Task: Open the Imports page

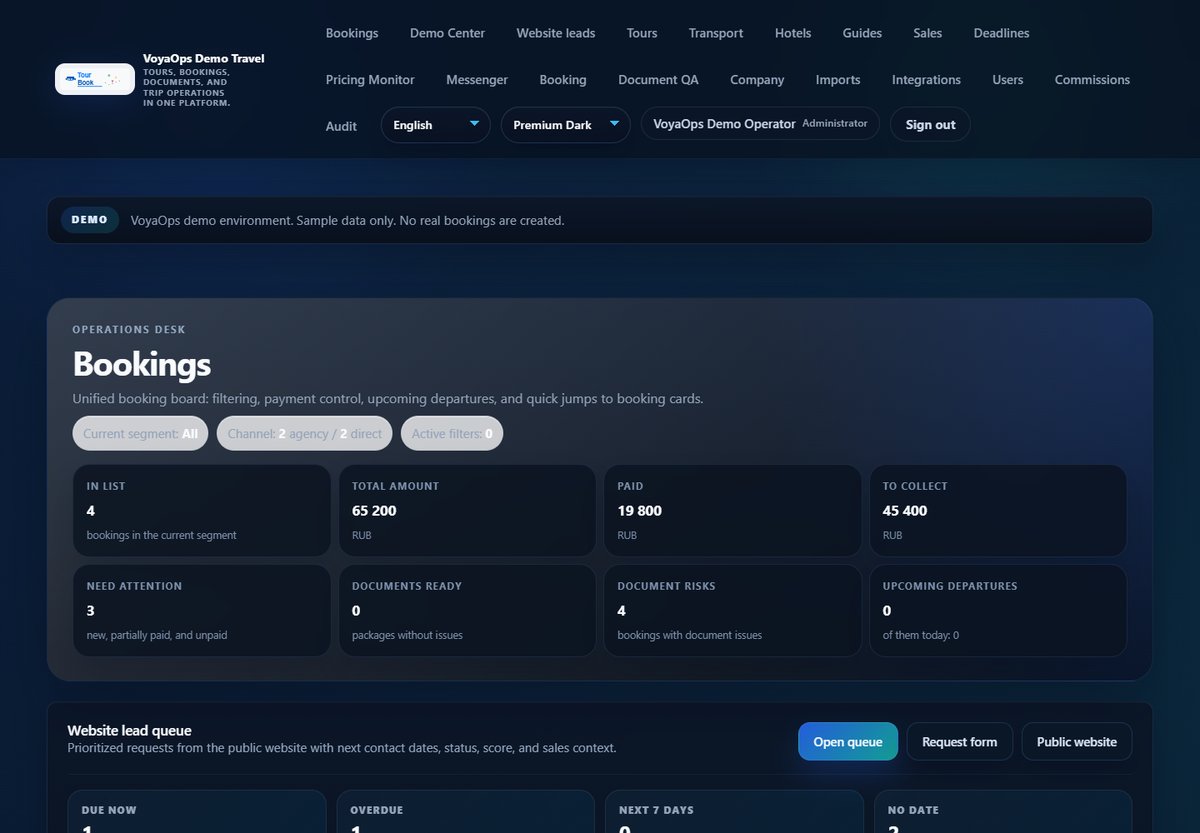Action: (x=838, y=80)
